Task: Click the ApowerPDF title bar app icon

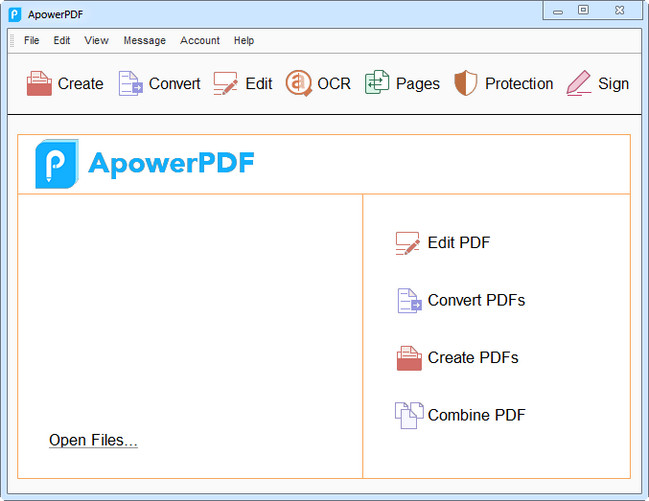Action: coord(15,14)
